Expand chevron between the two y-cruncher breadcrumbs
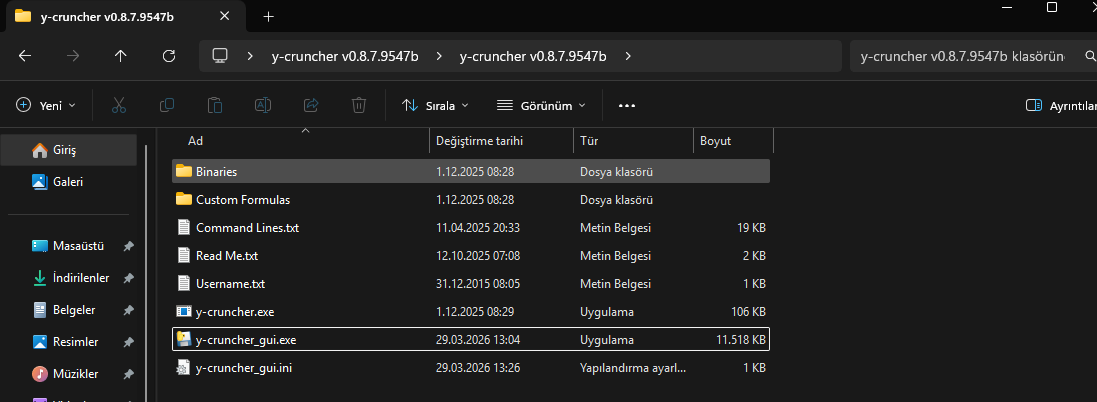1097x402 pixels. [439, 56]
